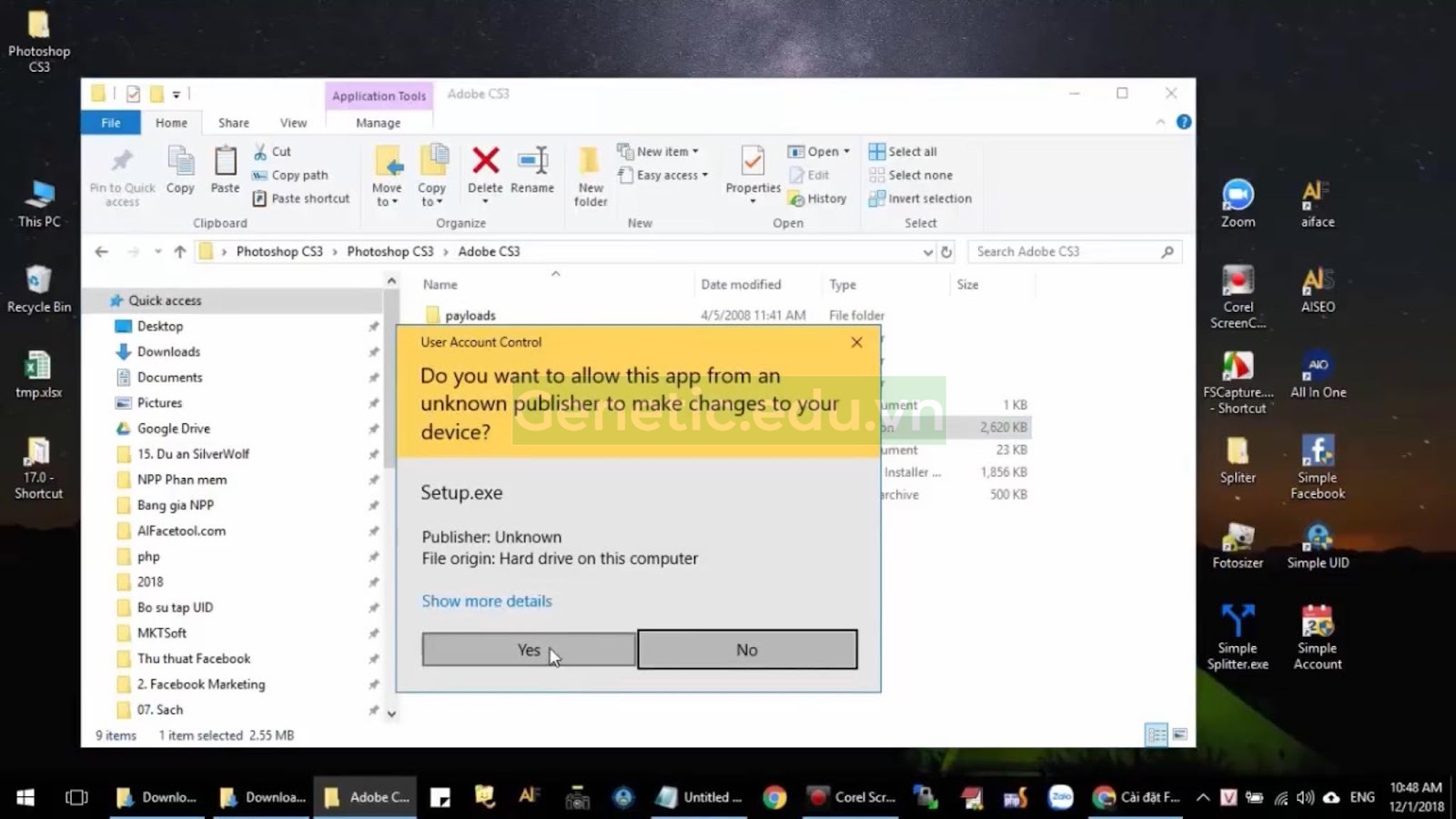Click the Copy icon in Clipboard group
The width and height of the screenshot is (1456, 819).
[x=180, y=162]
